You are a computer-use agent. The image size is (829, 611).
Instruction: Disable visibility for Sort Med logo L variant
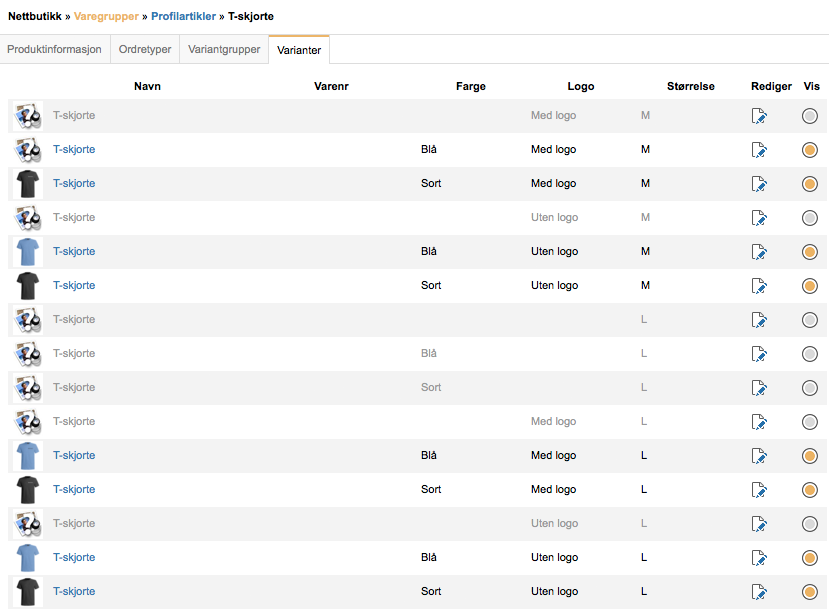click(810, 490)
